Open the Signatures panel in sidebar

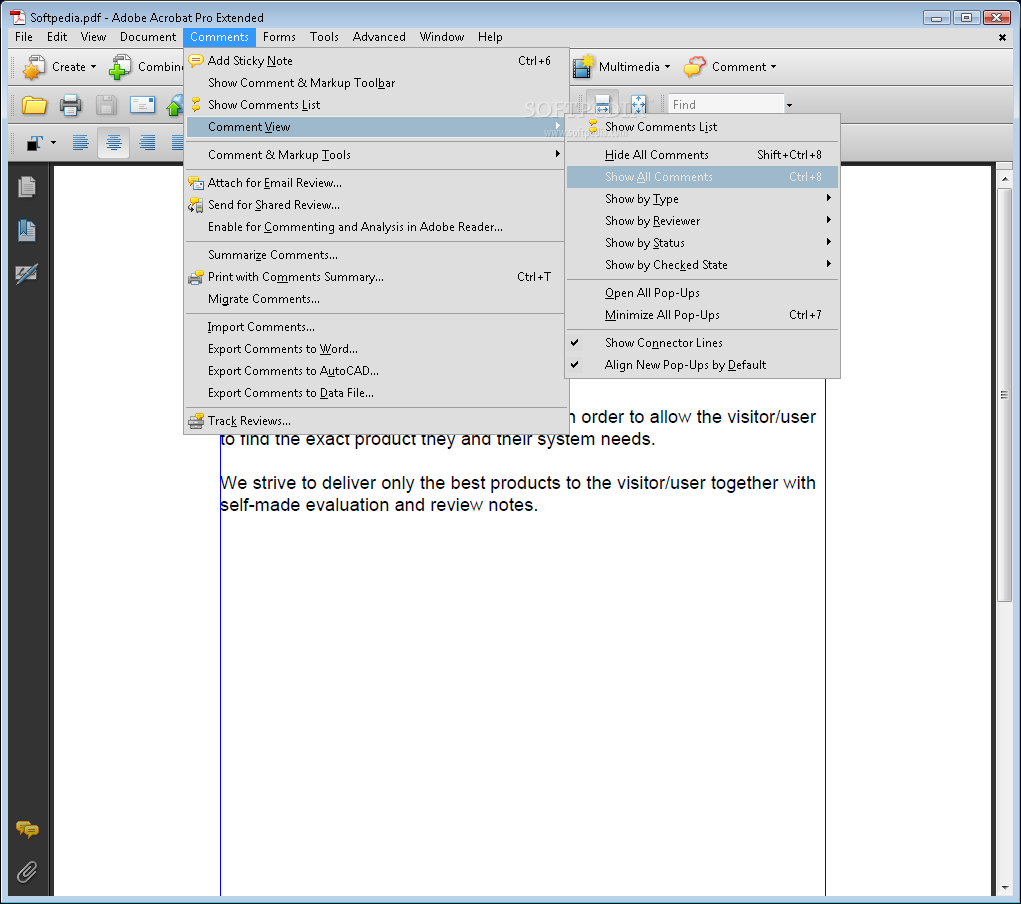[x=27, y=274]
